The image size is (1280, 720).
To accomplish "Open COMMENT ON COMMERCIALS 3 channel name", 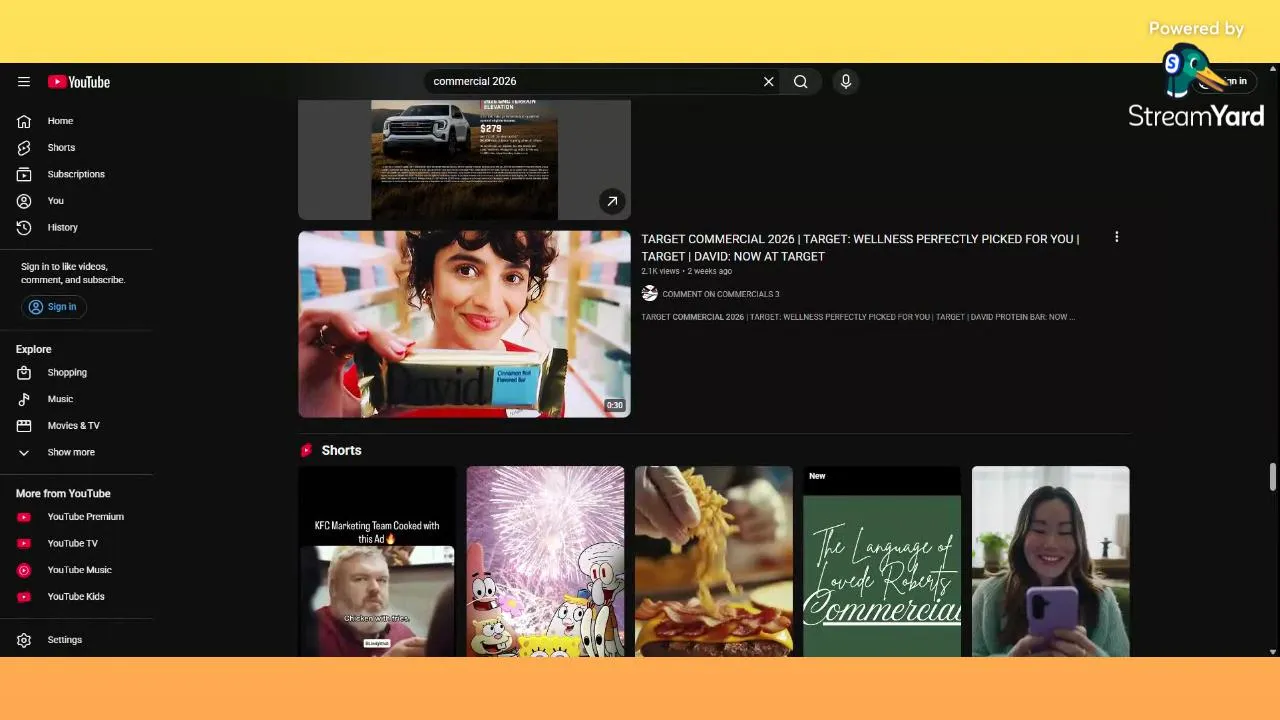I will [x=720, y=294].
